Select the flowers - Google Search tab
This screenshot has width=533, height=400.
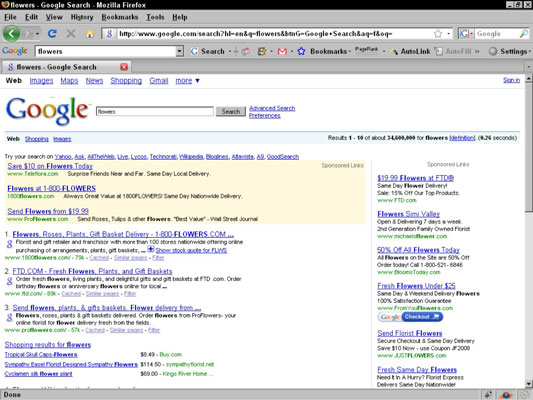pos(67,67)
